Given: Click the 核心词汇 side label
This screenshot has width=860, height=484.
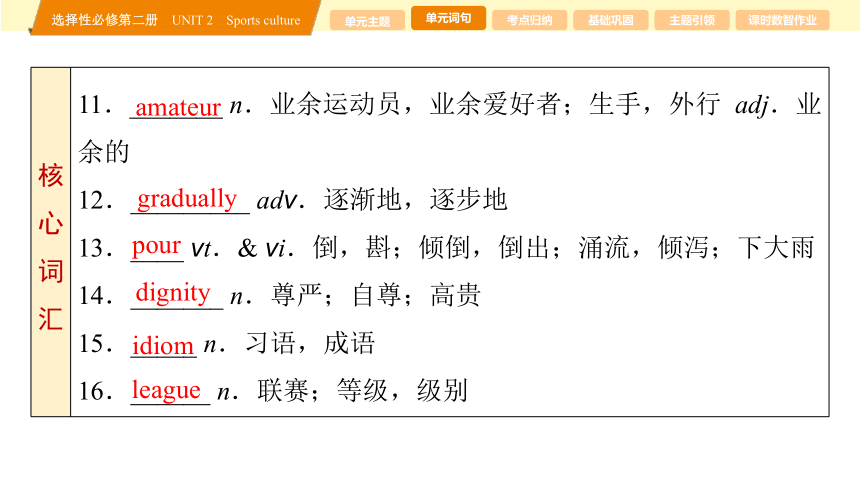Looking at the screenshot, I should pyautogui.click(x=50, y=246).
